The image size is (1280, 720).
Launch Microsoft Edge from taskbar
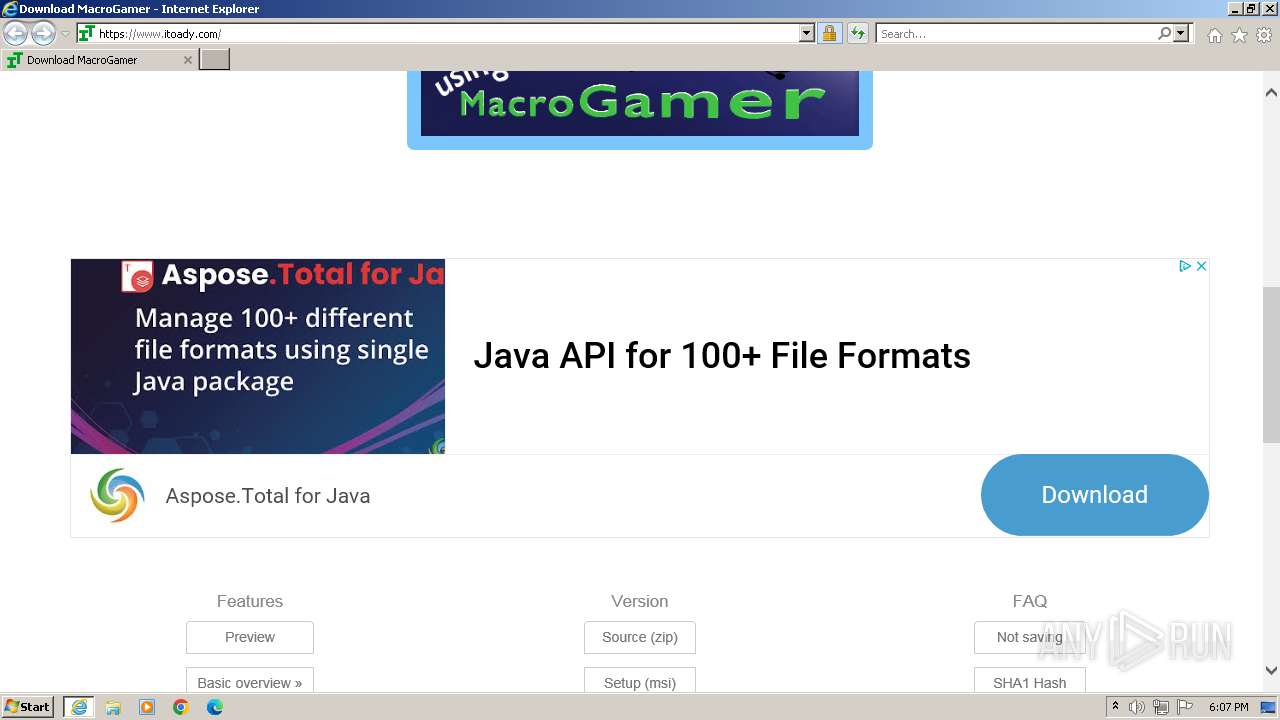215,707
